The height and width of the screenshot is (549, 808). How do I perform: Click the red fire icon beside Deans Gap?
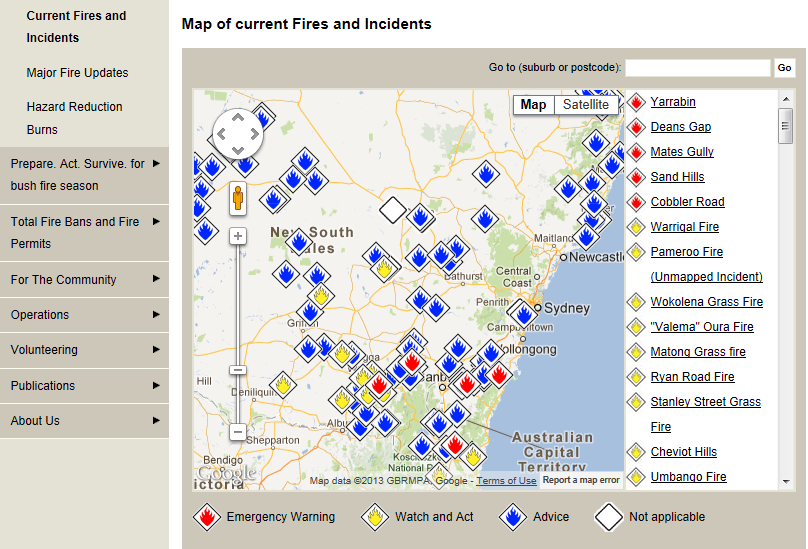coord(636,127)
